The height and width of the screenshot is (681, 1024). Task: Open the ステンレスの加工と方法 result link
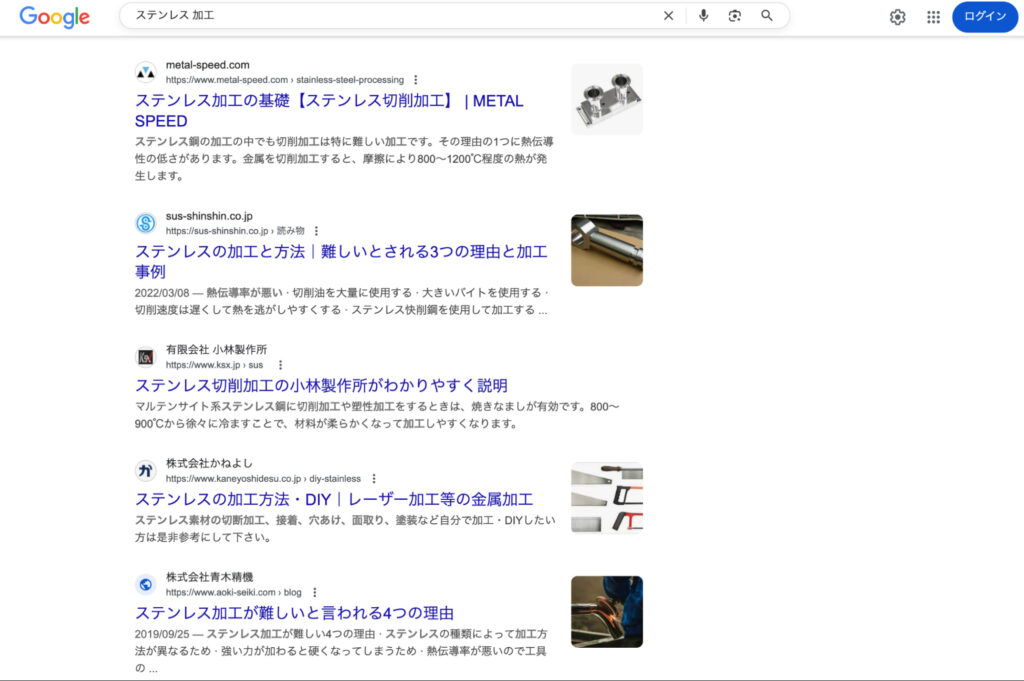coord(341,261)
